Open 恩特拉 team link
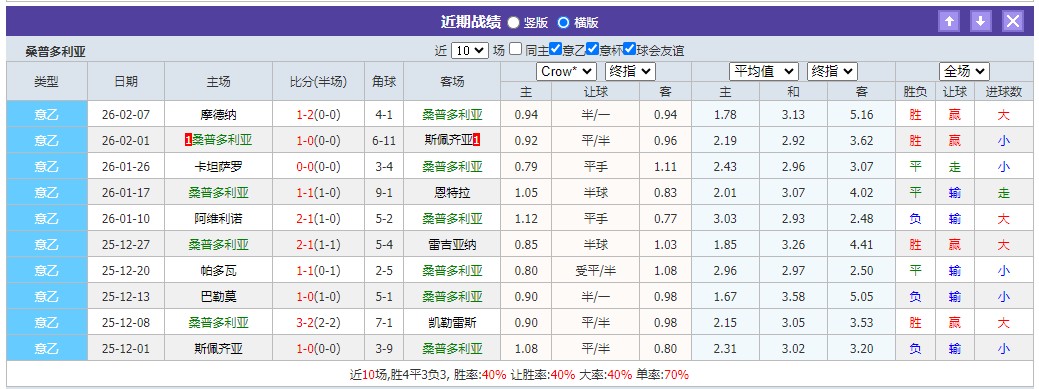Screen dimensions: 1039x389 tap(451, 193)
